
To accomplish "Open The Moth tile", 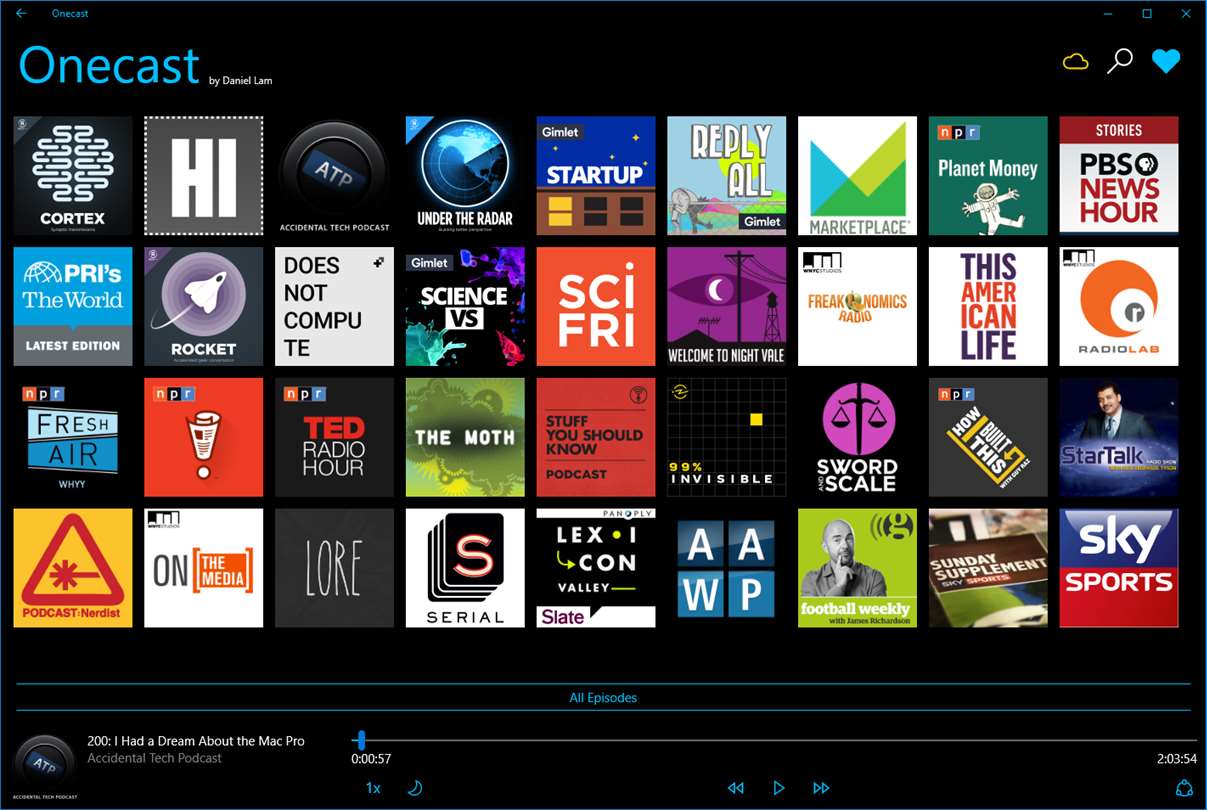I will [465, 437].
